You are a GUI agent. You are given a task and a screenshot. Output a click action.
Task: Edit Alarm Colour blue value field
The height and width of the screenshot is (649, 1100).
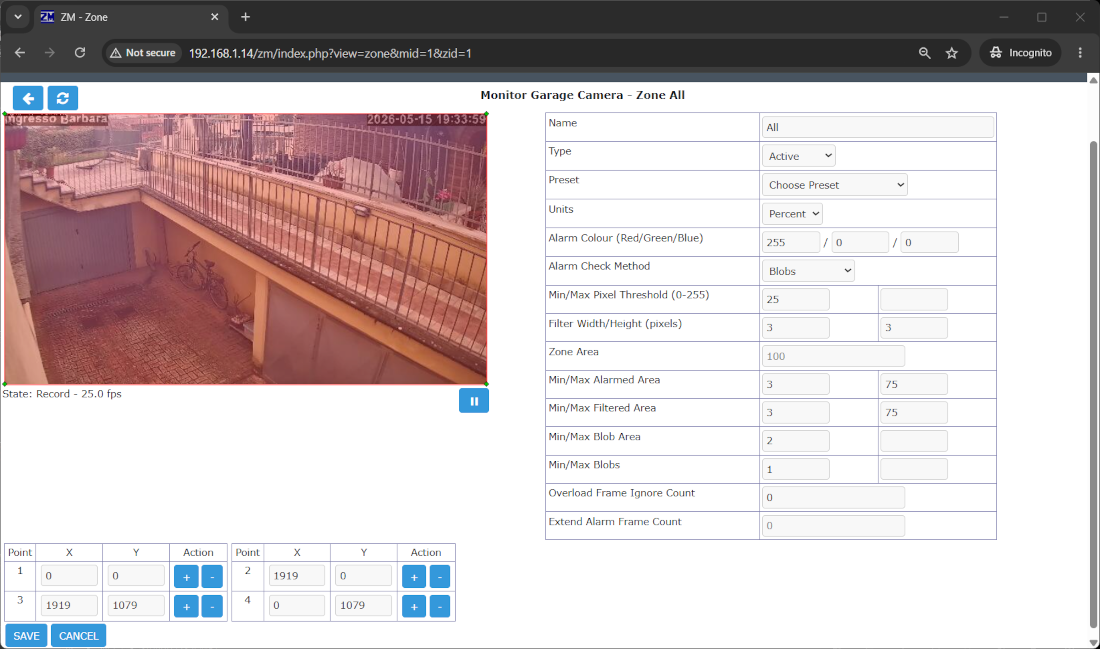click(x=929, y=242)
